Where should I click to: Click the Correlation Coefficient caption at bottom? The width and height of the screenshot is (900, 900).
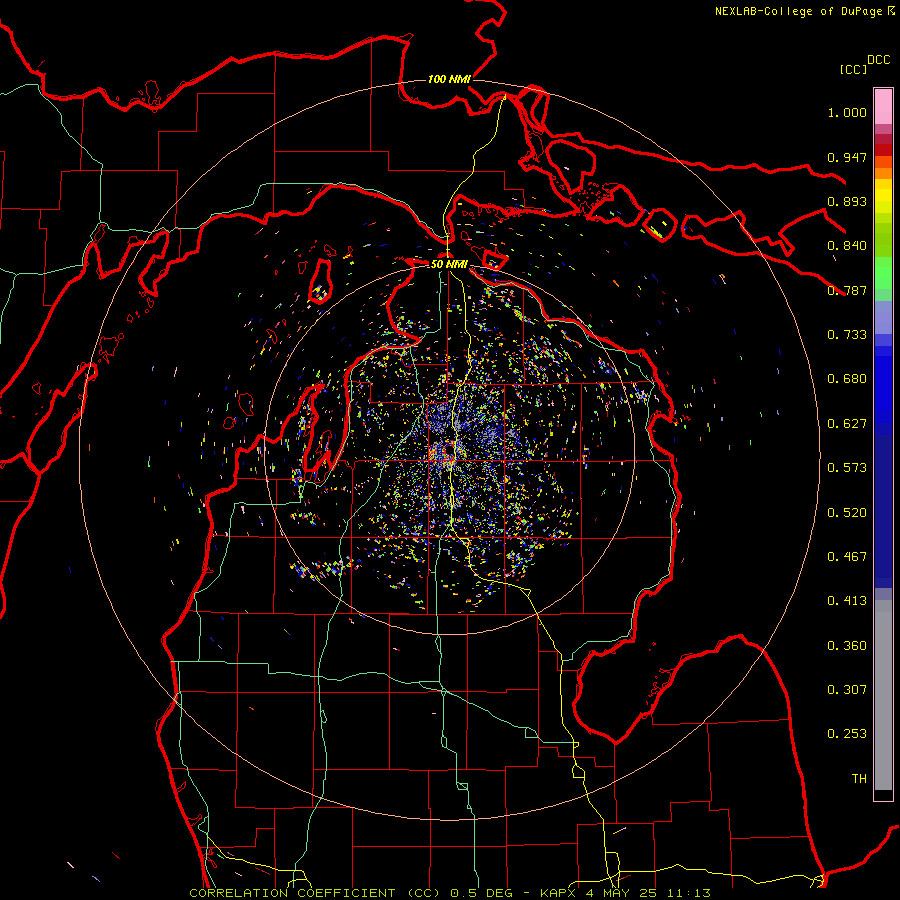point(450,893)
